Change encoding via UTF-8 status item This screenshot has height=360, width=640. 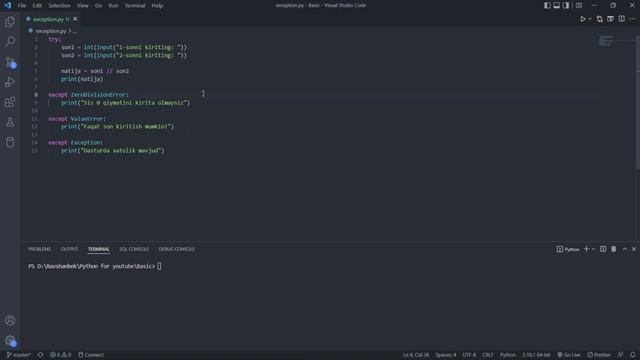pos(469,355)
